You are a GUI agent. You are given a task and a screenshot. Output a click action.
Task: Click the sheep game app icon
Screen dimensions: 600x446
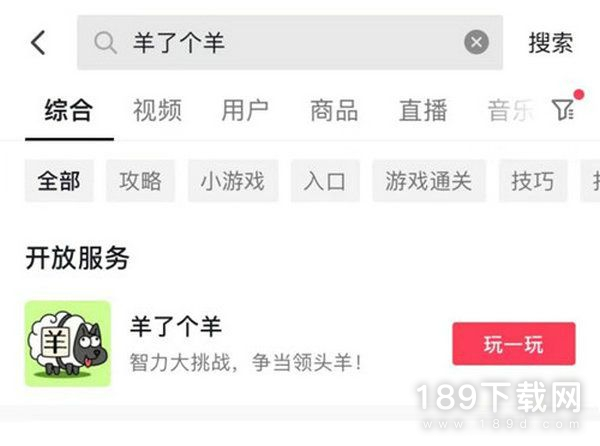[68, 343]
